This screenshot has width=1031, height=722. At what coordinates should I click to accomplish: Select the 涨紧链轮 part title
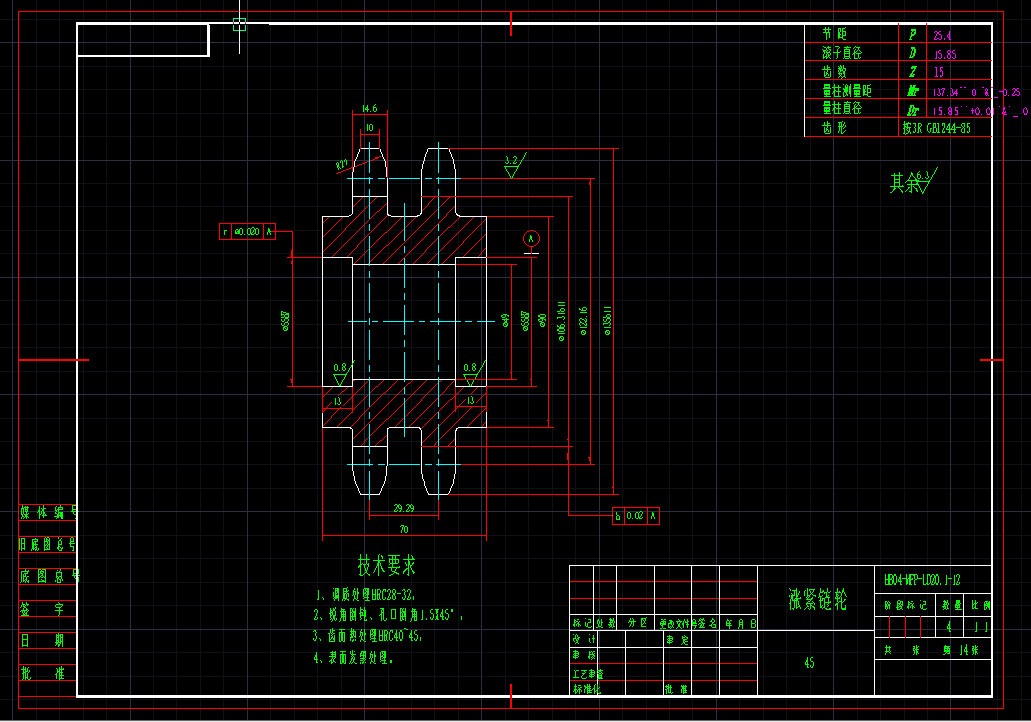pyautogui.click(x=817, y=599)
